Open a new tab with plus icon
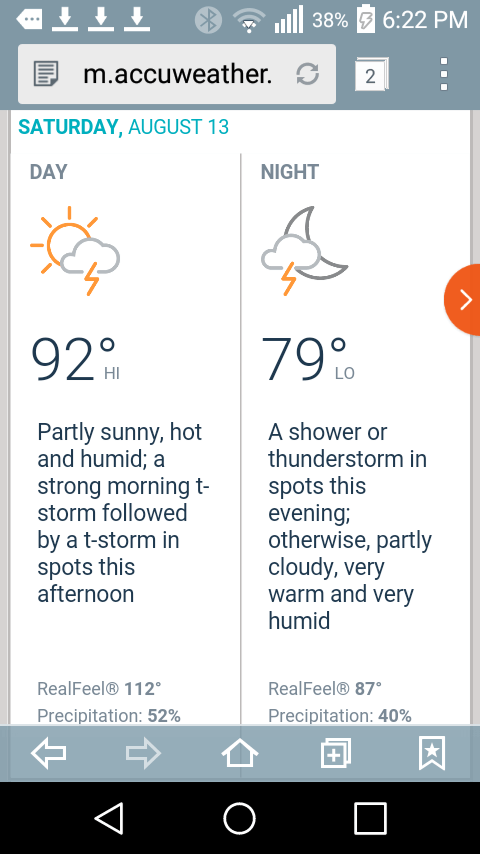The width and height of the screenshot is (480, 854). (336, 754)
